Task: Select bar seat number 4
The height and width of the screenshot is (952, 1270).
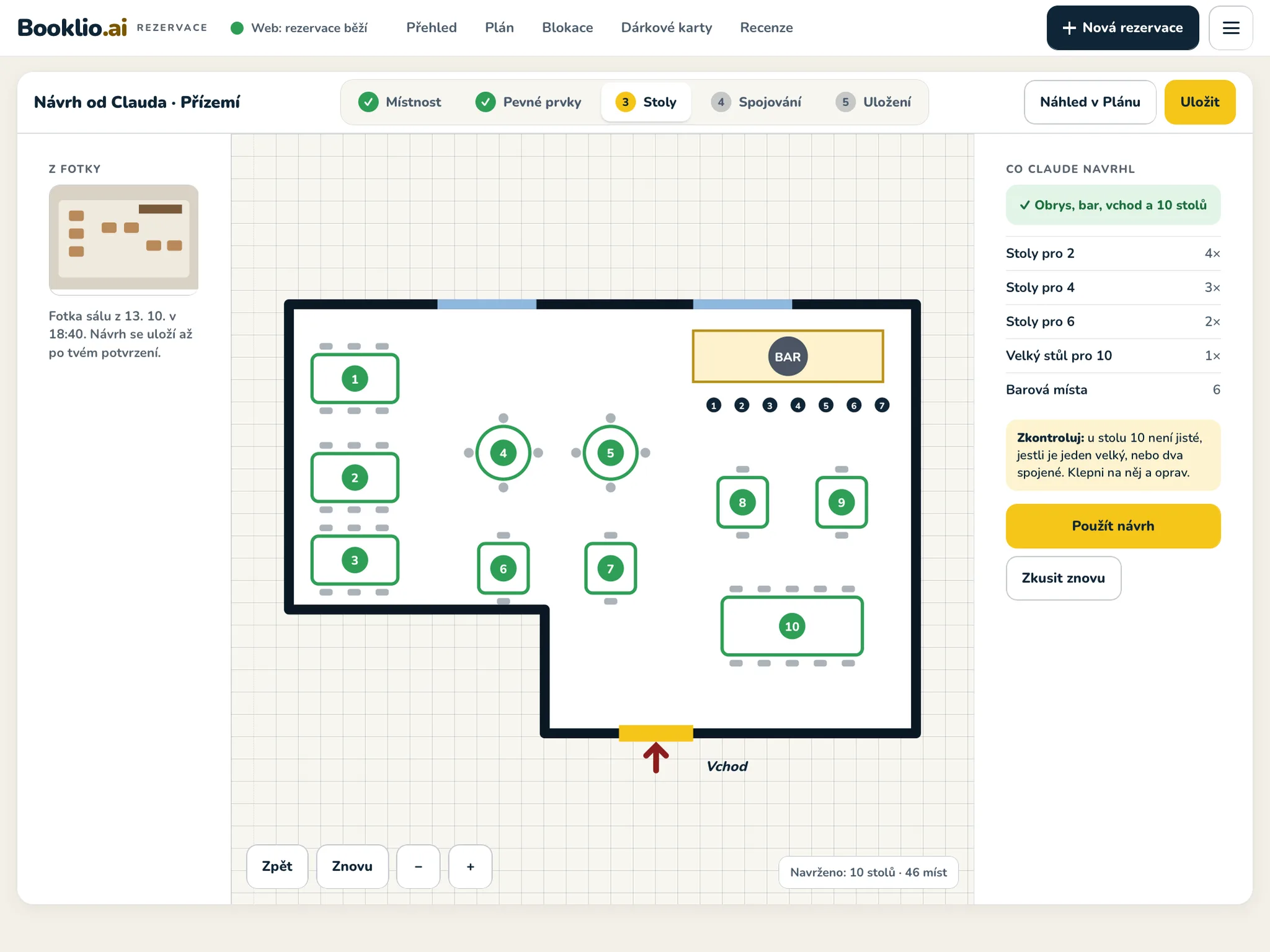Action: tap(798, 405)
